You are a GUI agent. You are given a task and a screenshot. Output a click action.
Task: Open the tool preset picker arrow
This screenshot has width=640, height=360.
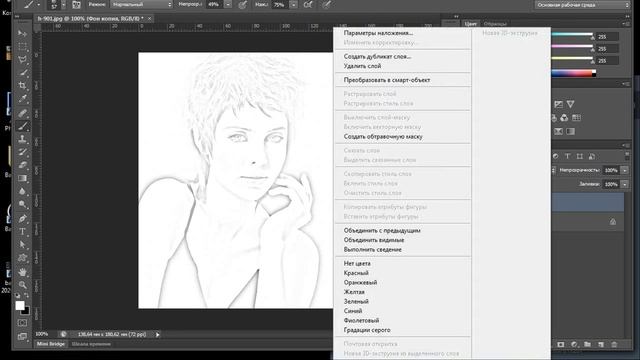[x=38, y=5]
